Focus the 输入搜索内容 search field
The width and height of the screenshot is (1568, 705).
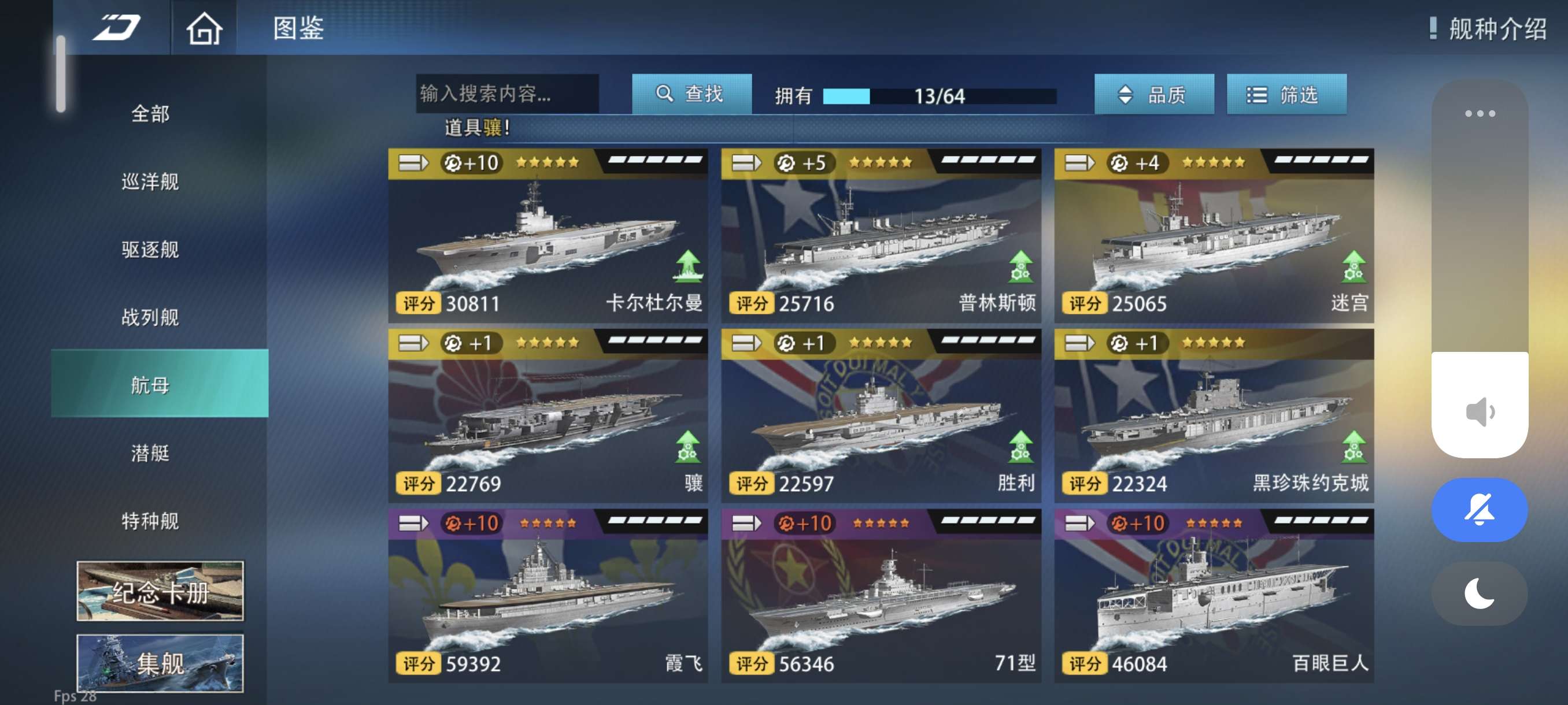point(507,94)
